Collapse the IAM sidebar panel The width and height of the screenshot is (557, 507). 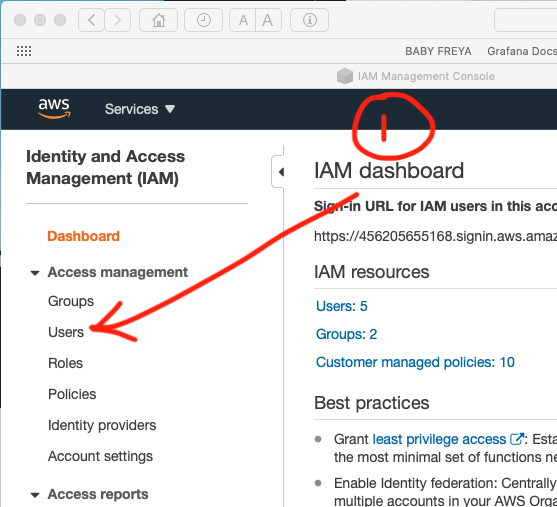pyautogui.click(x=278, y=172)
